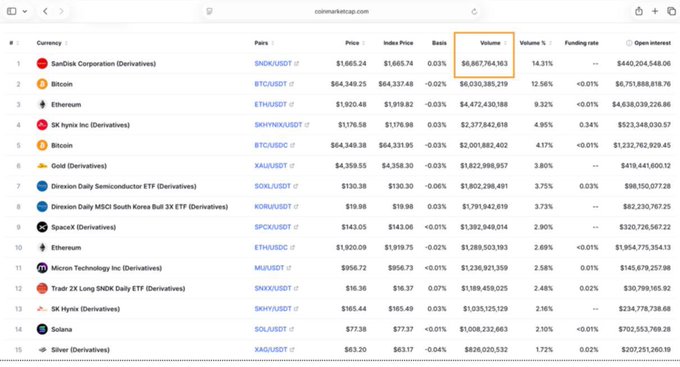Screen dimensions: 680x367
Task: Click the SK hynix Inc logo icon
Action: (42, 125)
